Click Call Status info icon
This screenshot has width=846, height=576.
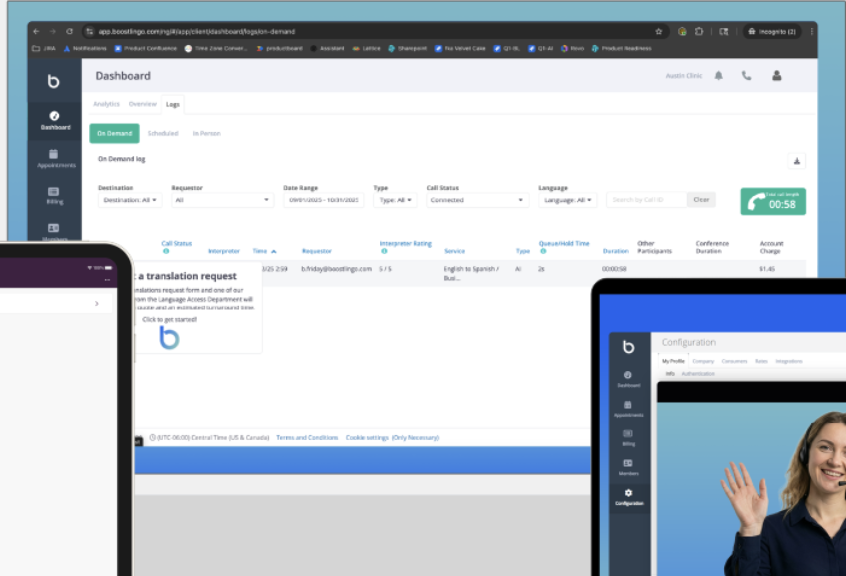point(166,251)
